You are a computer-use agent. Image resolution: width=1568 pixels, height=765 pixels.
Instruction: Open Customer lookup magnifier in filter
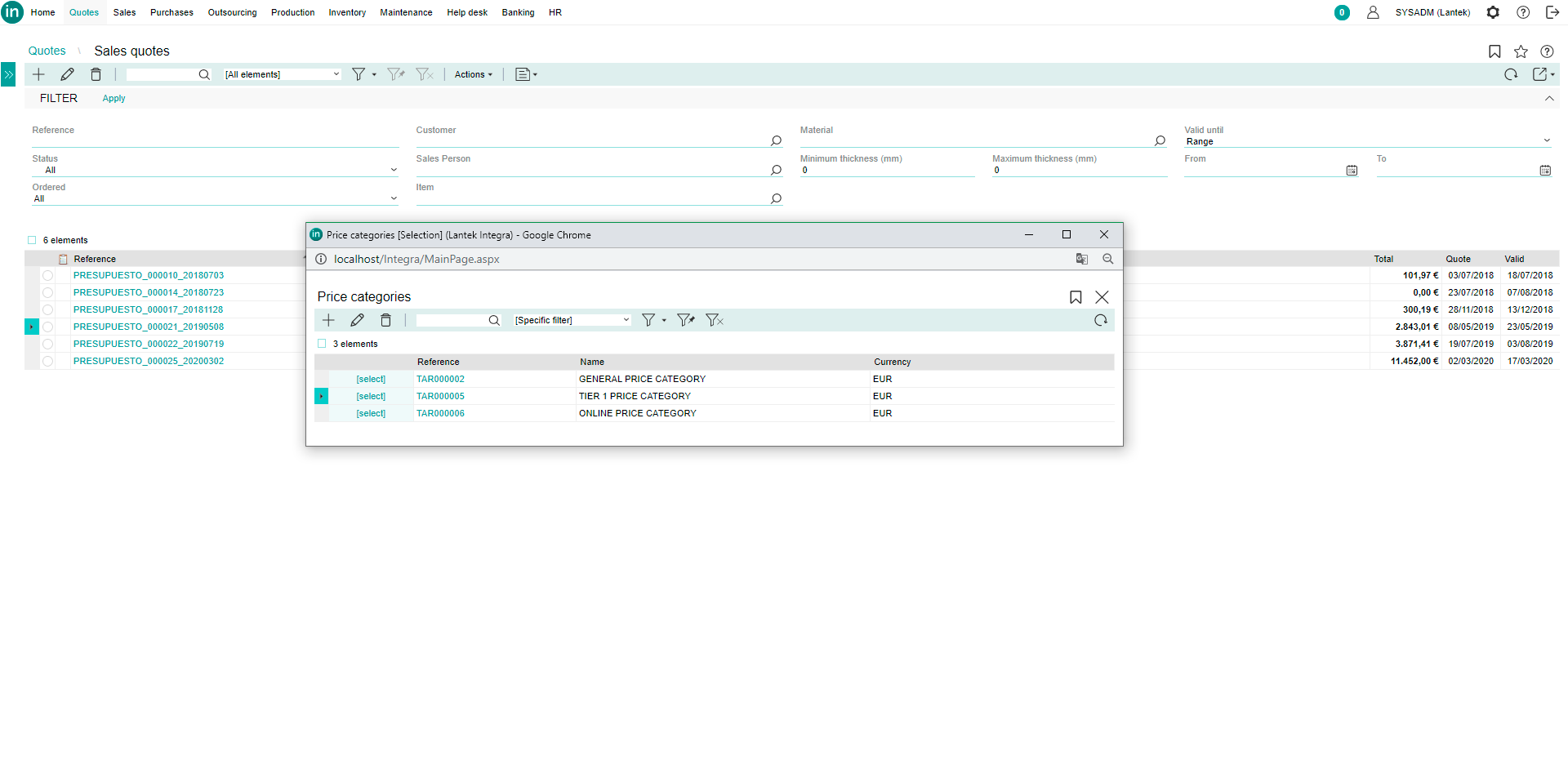point(776,140)
